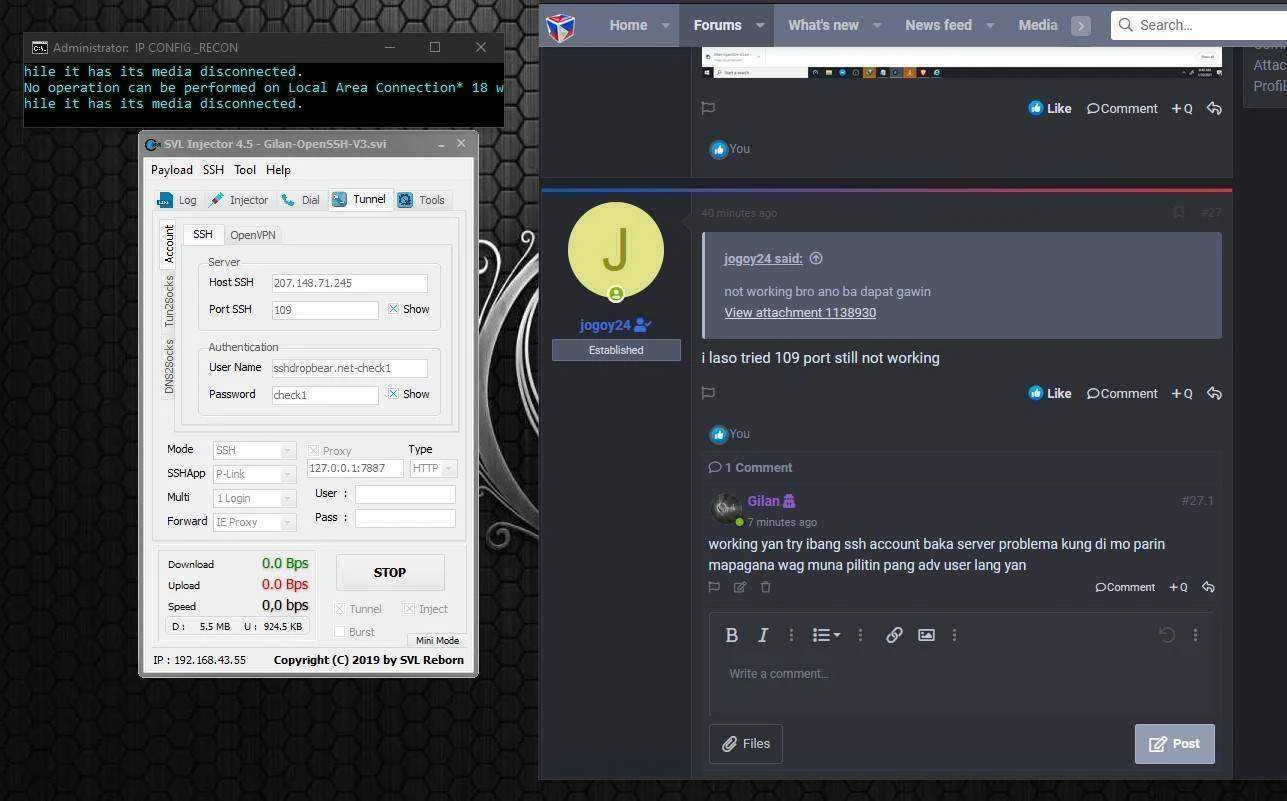The width and height of the screenshot is (1287, 801).
Task: Click Comment on jogoy24's 109 port post
Action: pyautogui.click(x=1122, y=393)
